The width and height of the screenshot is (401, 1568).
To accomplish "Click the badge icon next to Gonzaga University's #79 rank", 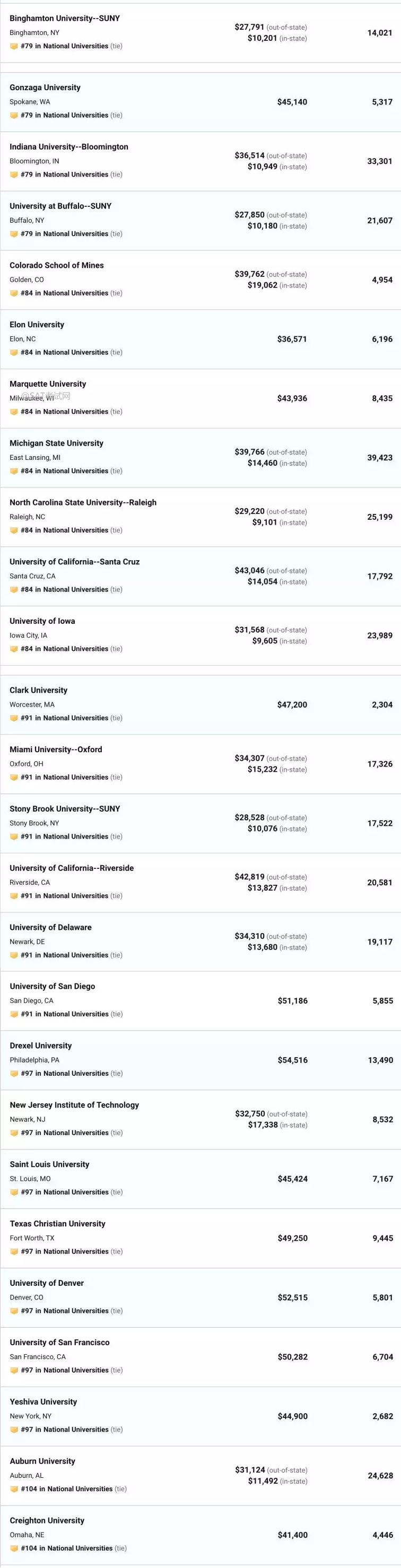I will click(13, 116).
